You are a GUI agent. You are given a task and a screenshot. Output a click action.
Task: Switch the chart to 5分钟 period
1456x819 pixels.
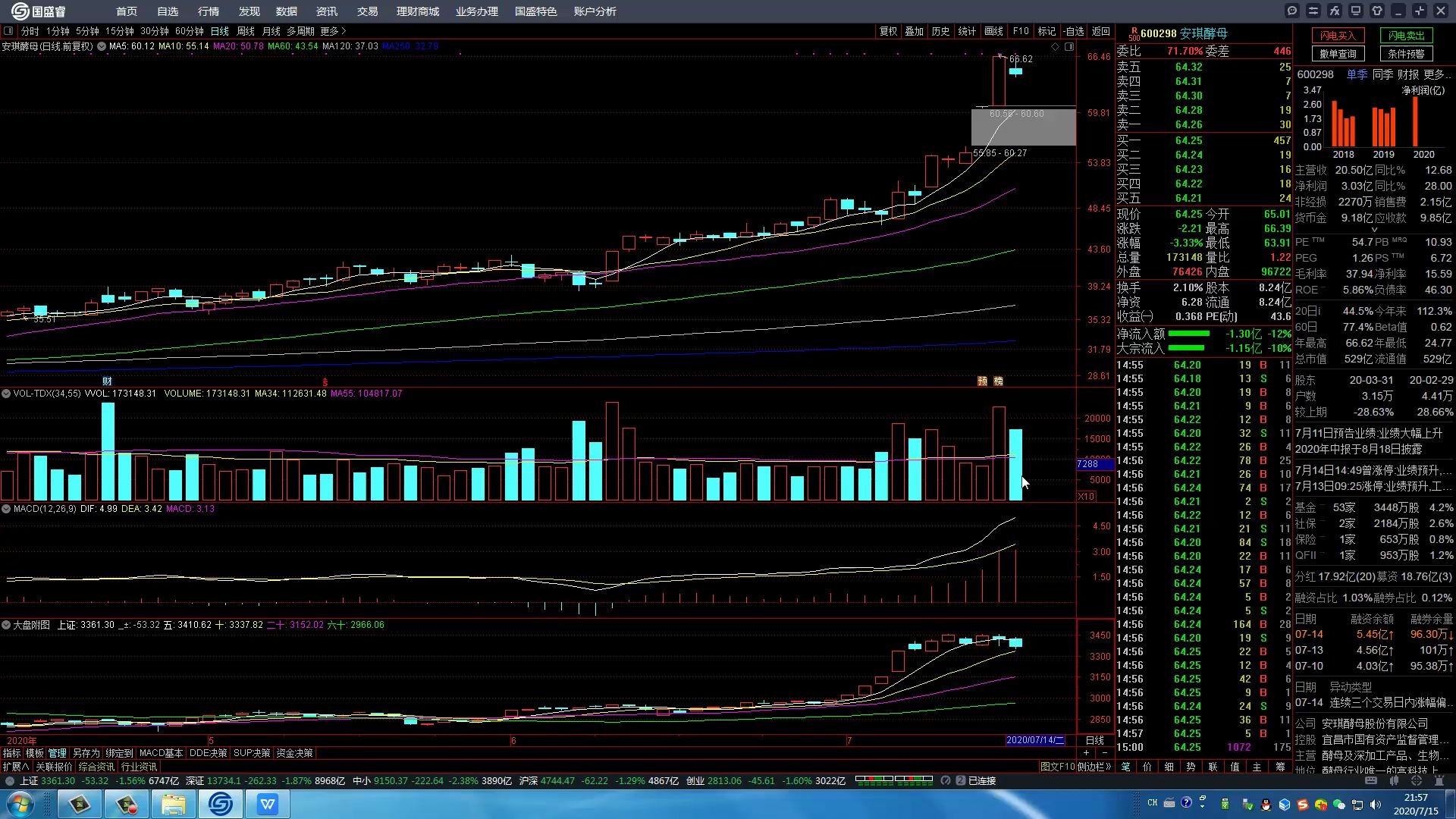tap(87, 31)
